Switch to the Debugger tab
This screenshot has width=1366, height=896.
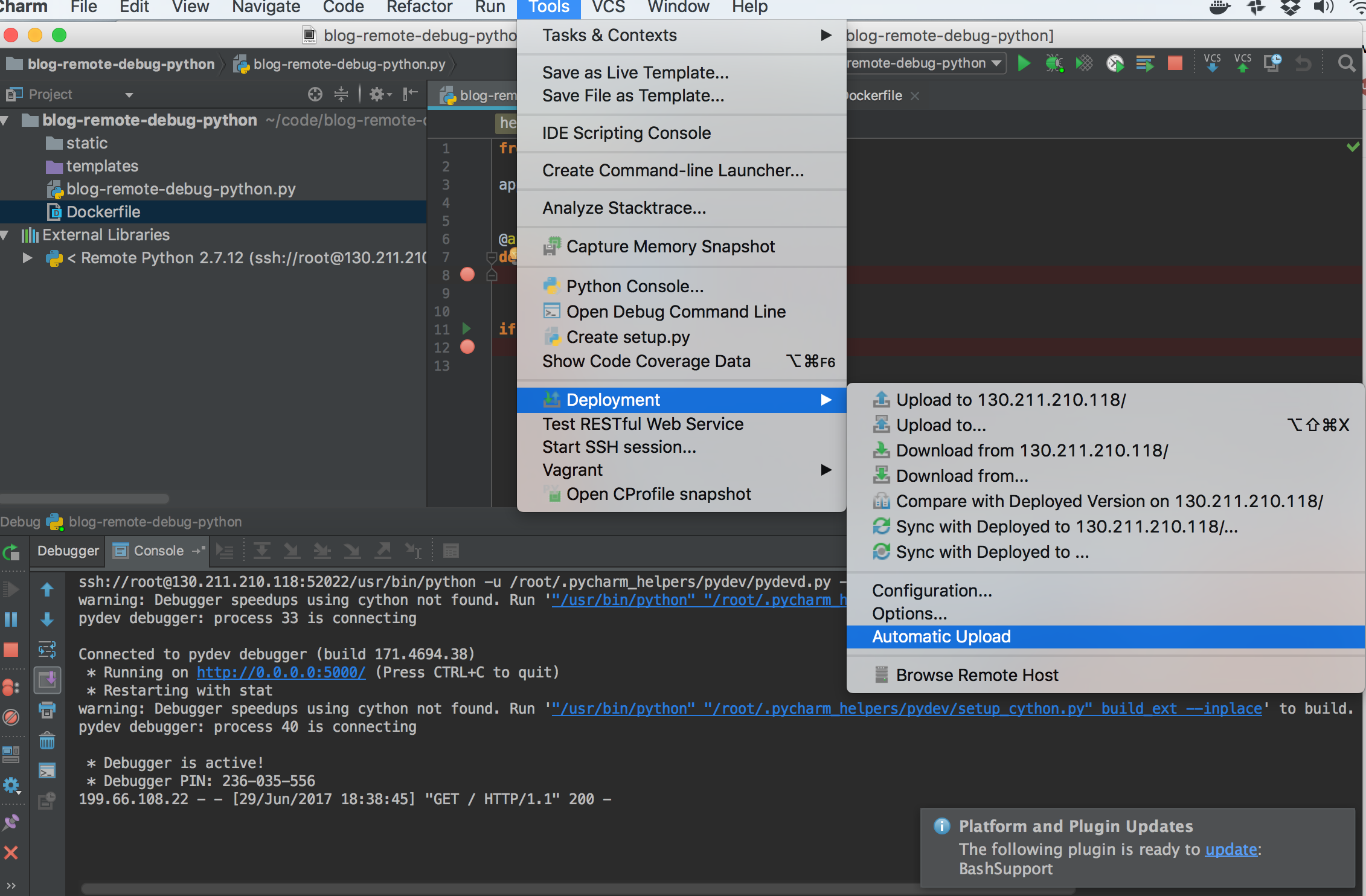click(x=68, y=551)
